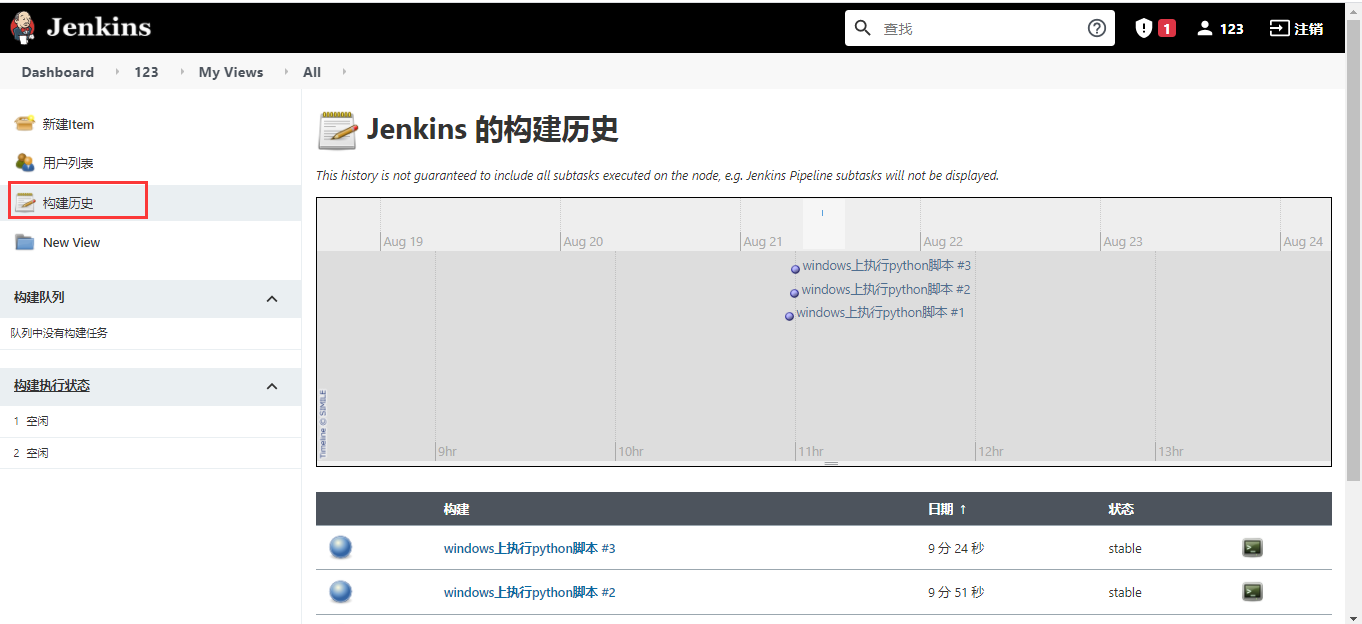1362x624 pixels.
Task: Select timeline event python脚本 #2
Action: point(886,290)
